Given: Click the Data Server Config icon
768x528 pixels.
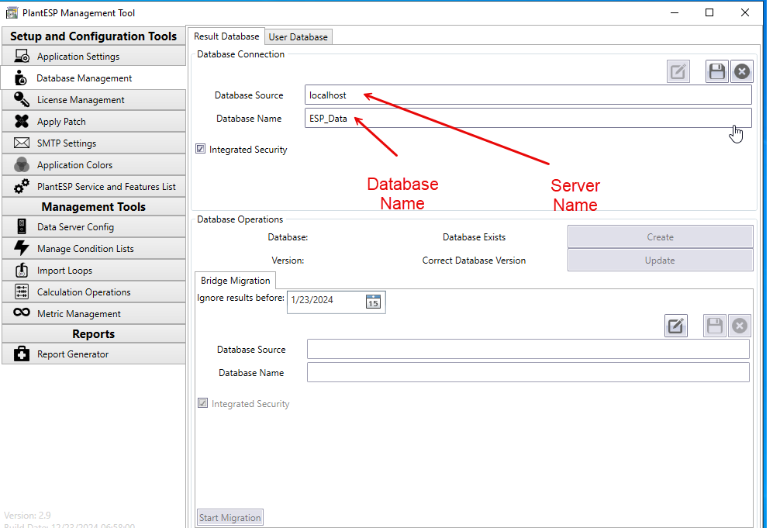Looking at the screenshot, I should click(22, 226).
